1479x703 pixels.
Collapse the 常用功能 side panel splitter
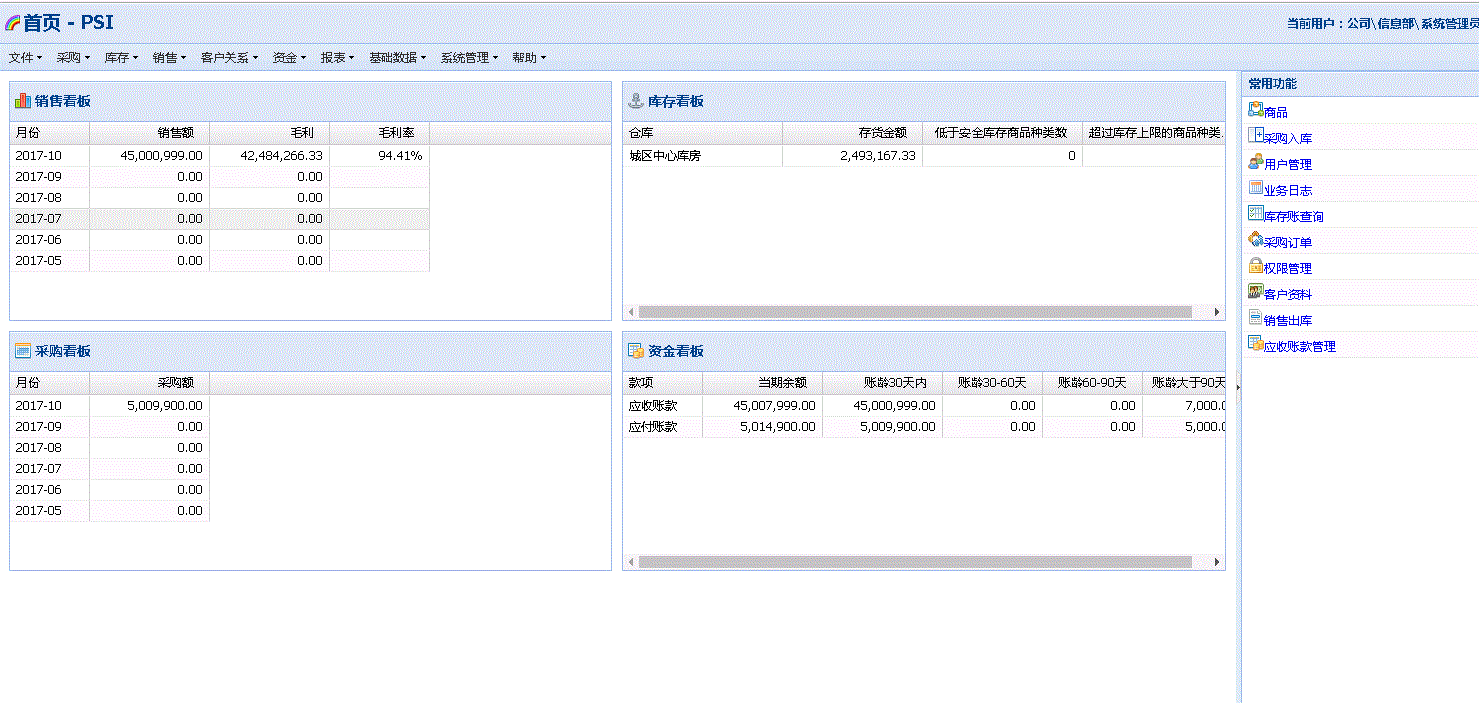pyautogui.click(x=1238, y=387)
